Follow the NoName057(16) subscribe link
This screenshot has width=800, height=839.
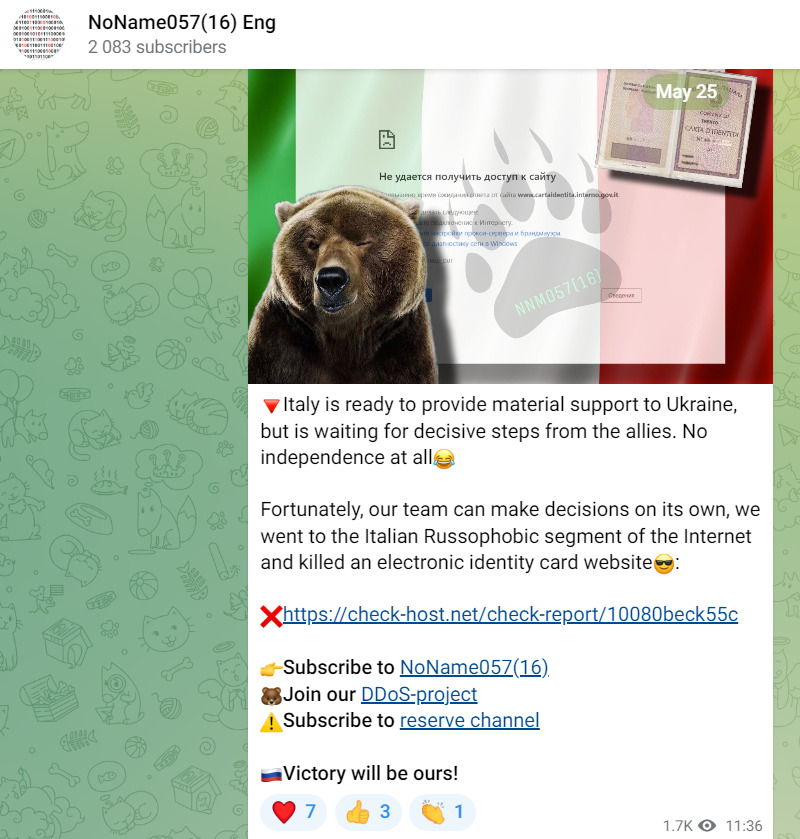pyautogui.click(x=474, y=667)
